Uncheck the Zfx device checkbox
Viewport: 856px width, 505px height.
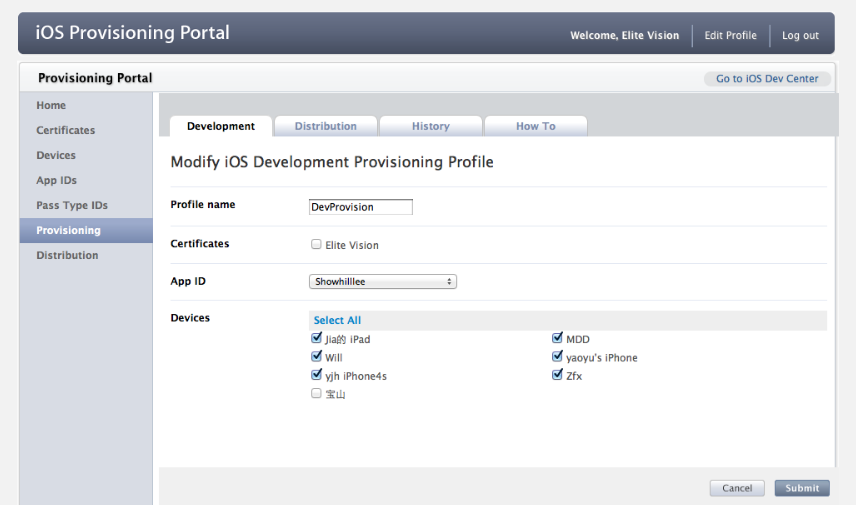(x=557, y=375)
